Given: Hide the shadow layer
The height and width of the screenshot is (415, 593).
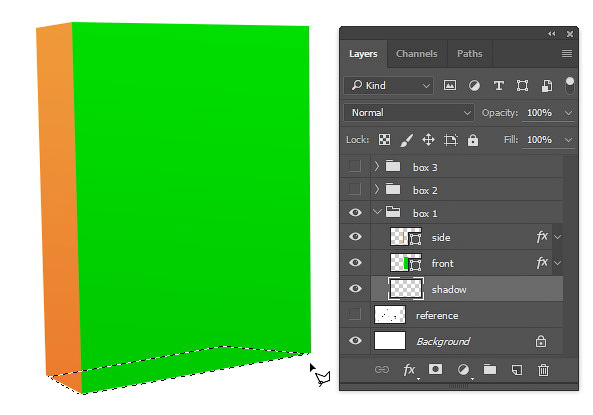Looking at the screenshot, I should 355,289.
